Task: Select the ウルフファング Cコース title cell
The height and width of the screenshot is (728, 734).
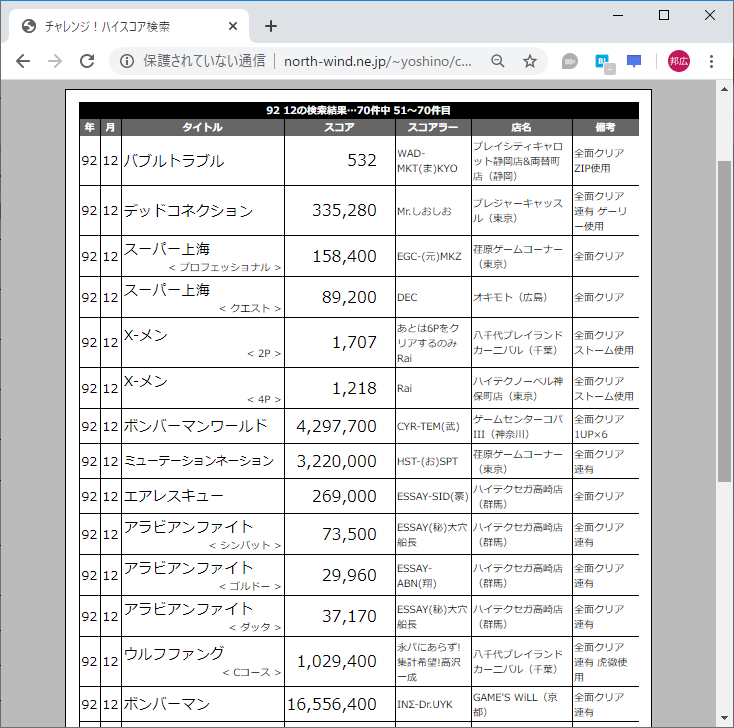Action: point(203,662)
